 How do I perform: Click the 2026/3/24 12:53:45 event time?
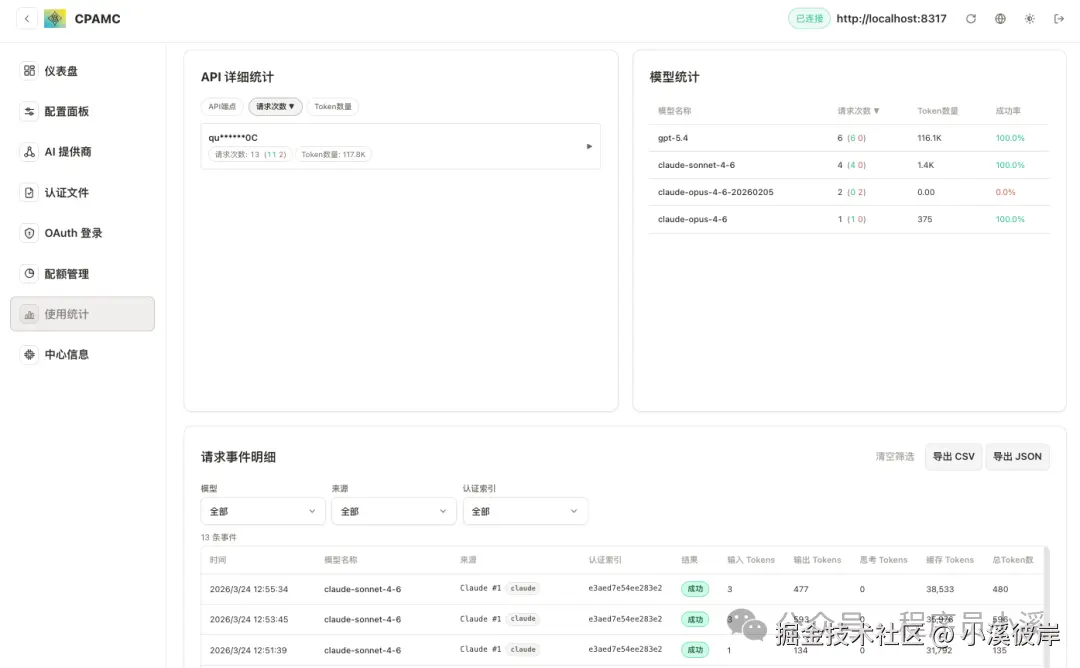click(249, 619)
